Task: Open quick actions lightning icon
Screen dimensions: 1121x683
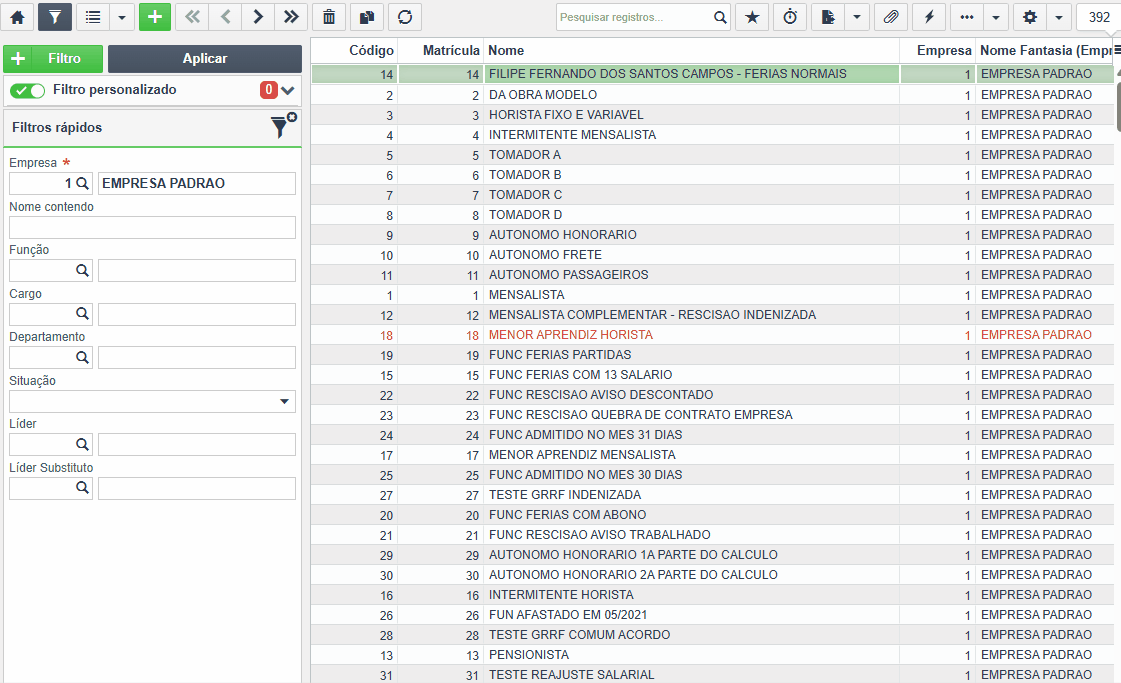Action: [x=929, y=17]
